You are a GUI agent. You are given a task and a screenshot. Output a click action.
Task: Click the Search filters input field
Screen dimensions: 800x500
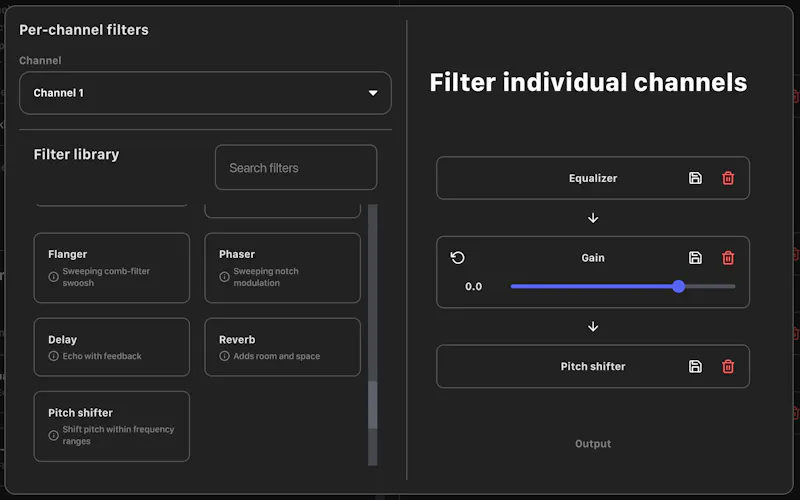(x=296, y=167)
